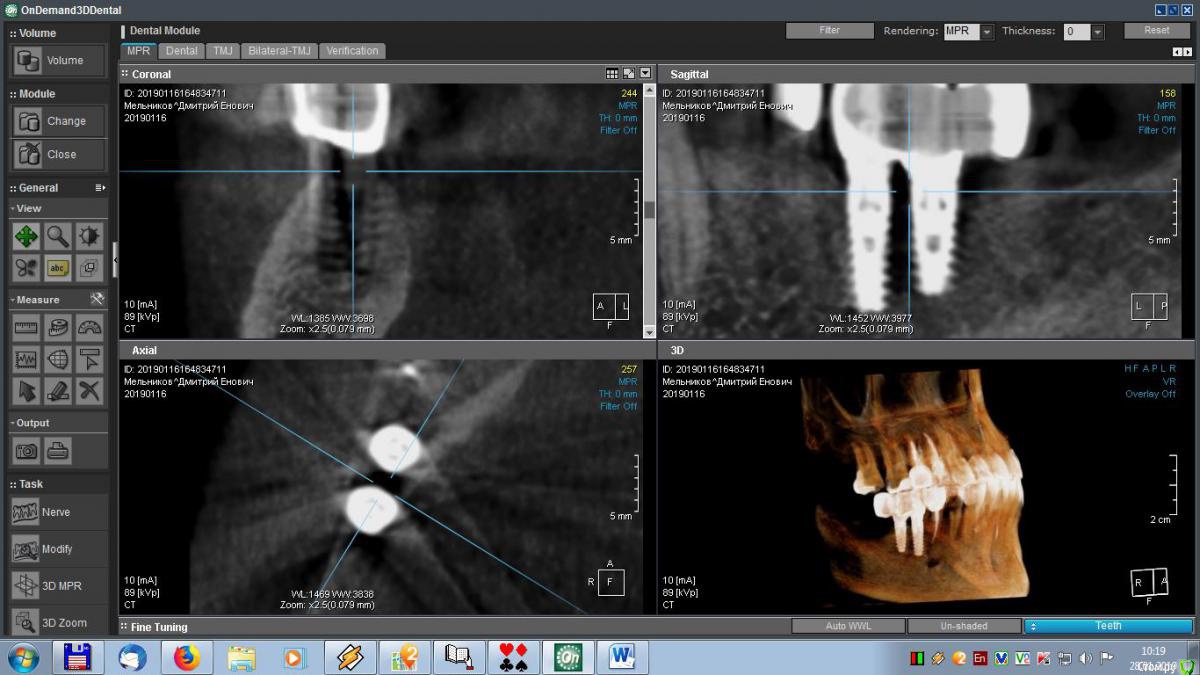Choose the Angle protractor measure tool
Viewport: 1200px width, 675px height.
point(90,327)
